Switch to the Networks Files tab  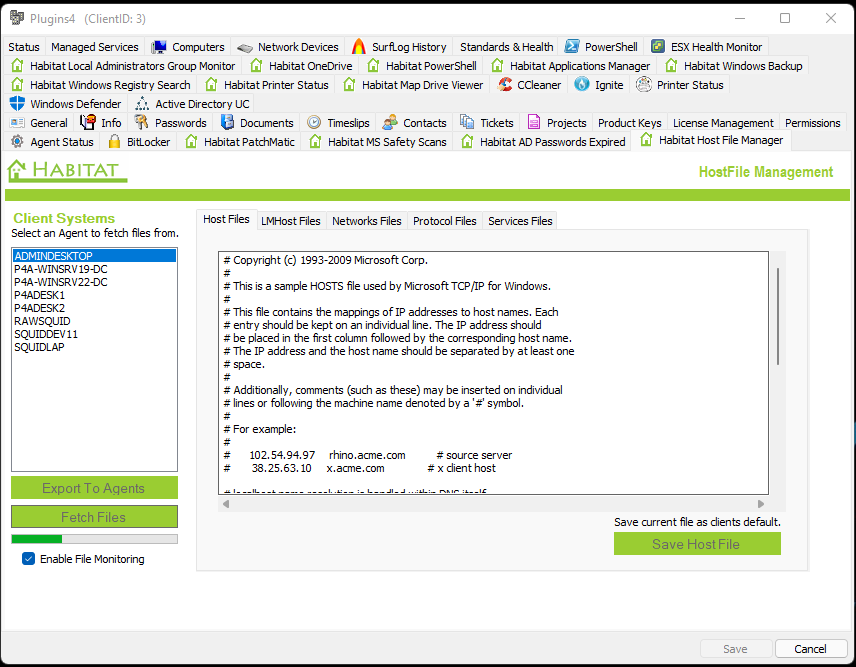[x=366, y=221]
